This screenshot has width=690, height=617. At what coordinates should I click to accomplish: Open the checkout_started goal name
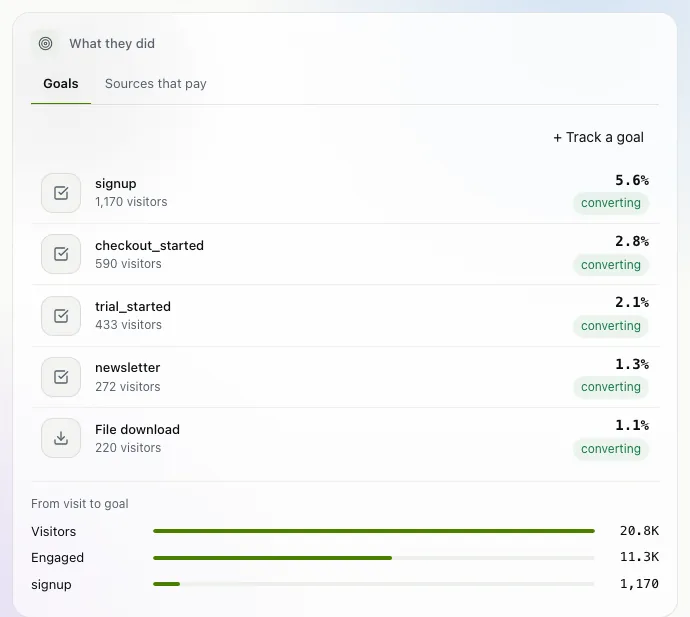150,245
